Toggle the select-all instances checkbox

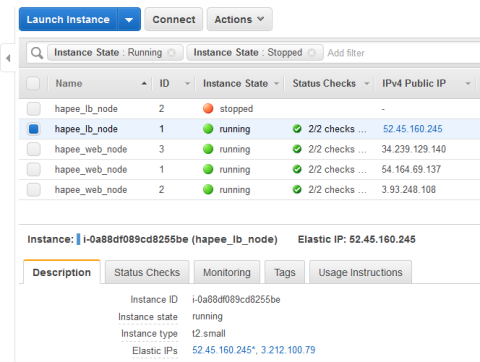click(x=33, y=83)
